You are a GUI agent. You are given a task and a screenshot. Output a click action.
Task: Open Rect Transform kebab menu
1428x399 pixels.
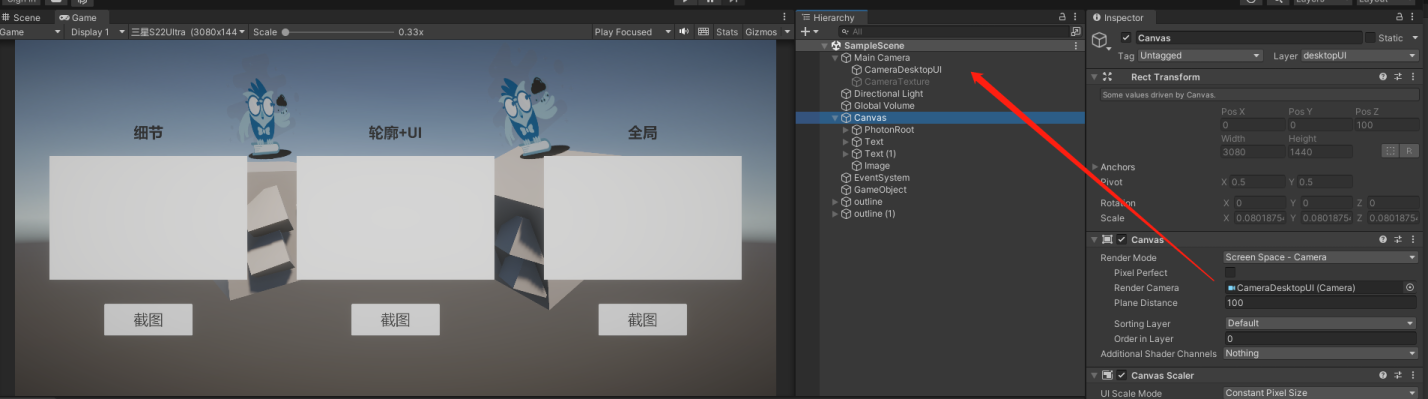point(1414,77)
